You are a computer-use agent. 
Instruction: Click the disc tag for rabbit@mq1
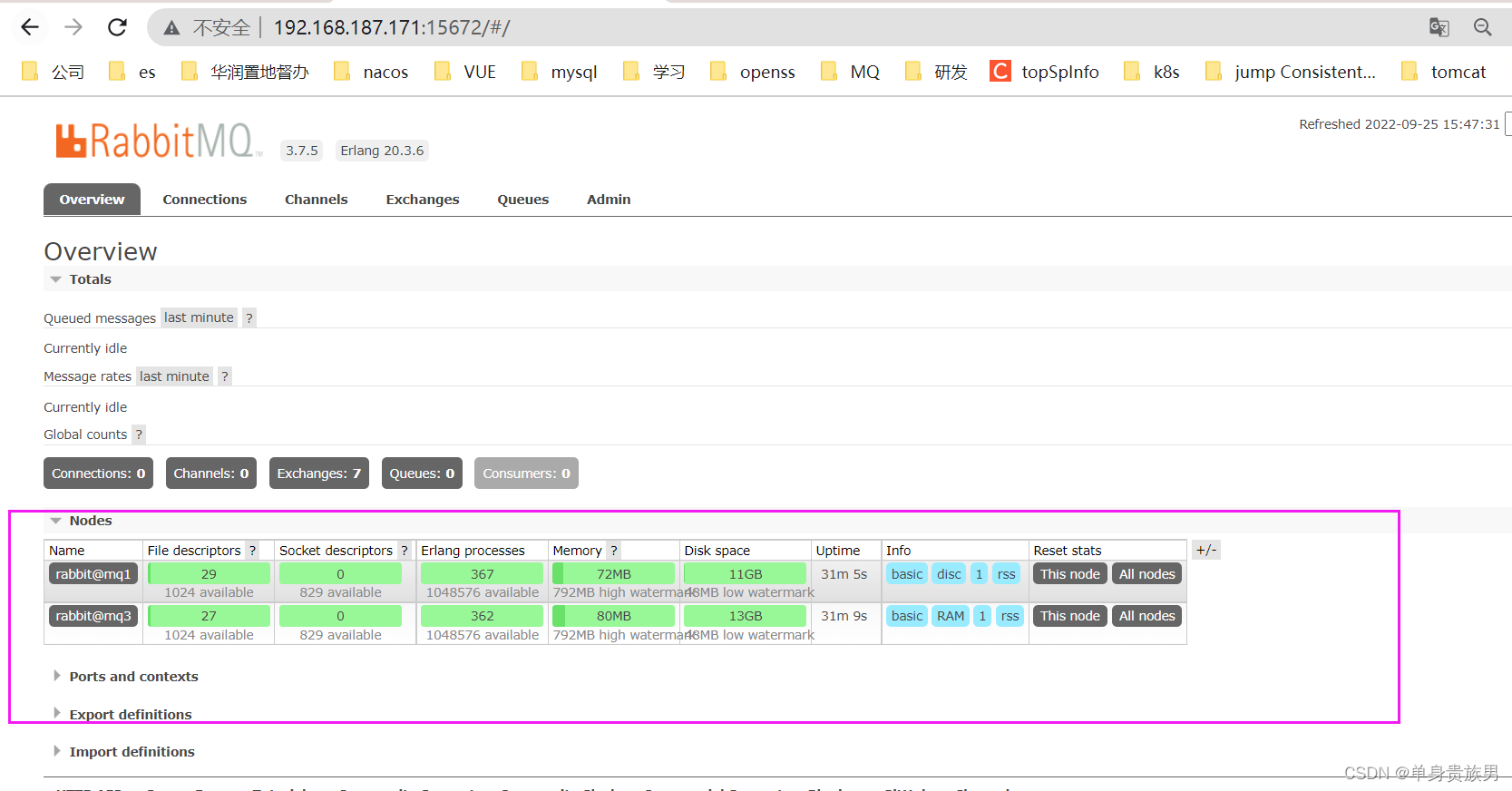click(949, 574)
